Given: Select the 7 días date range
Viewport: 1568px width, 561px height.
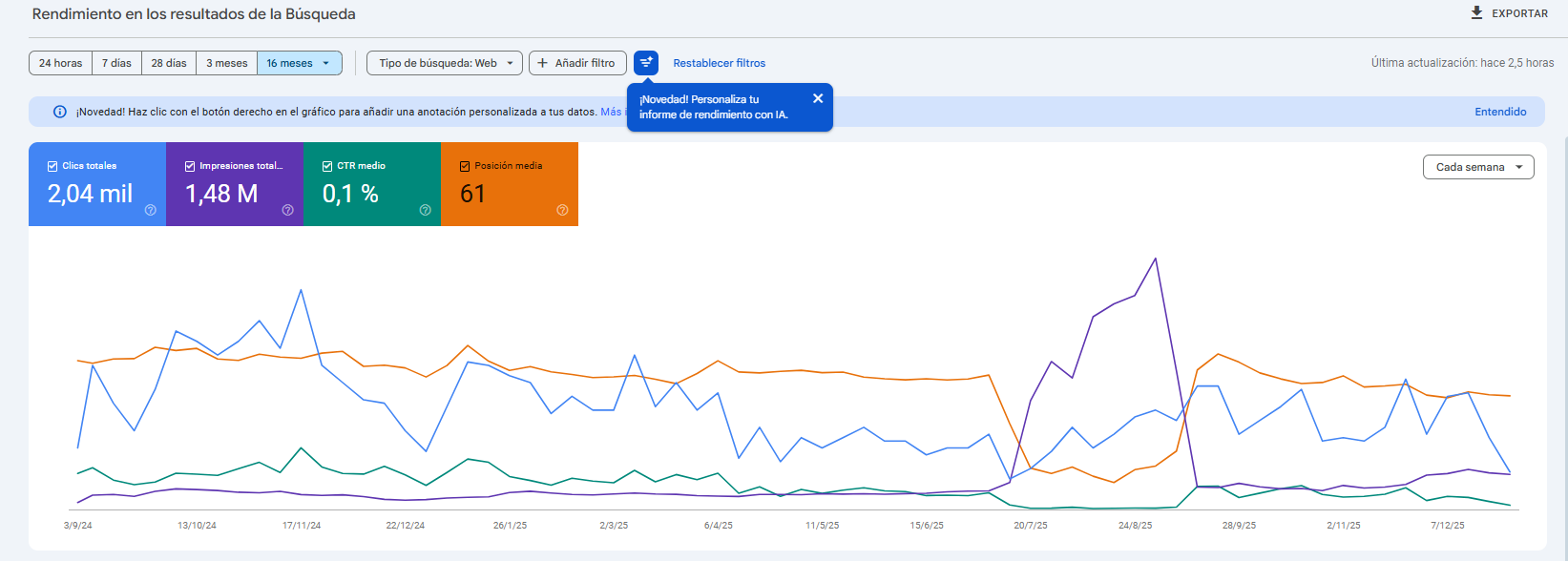Looking at the screenshot, I should click(x=116, y=63).
